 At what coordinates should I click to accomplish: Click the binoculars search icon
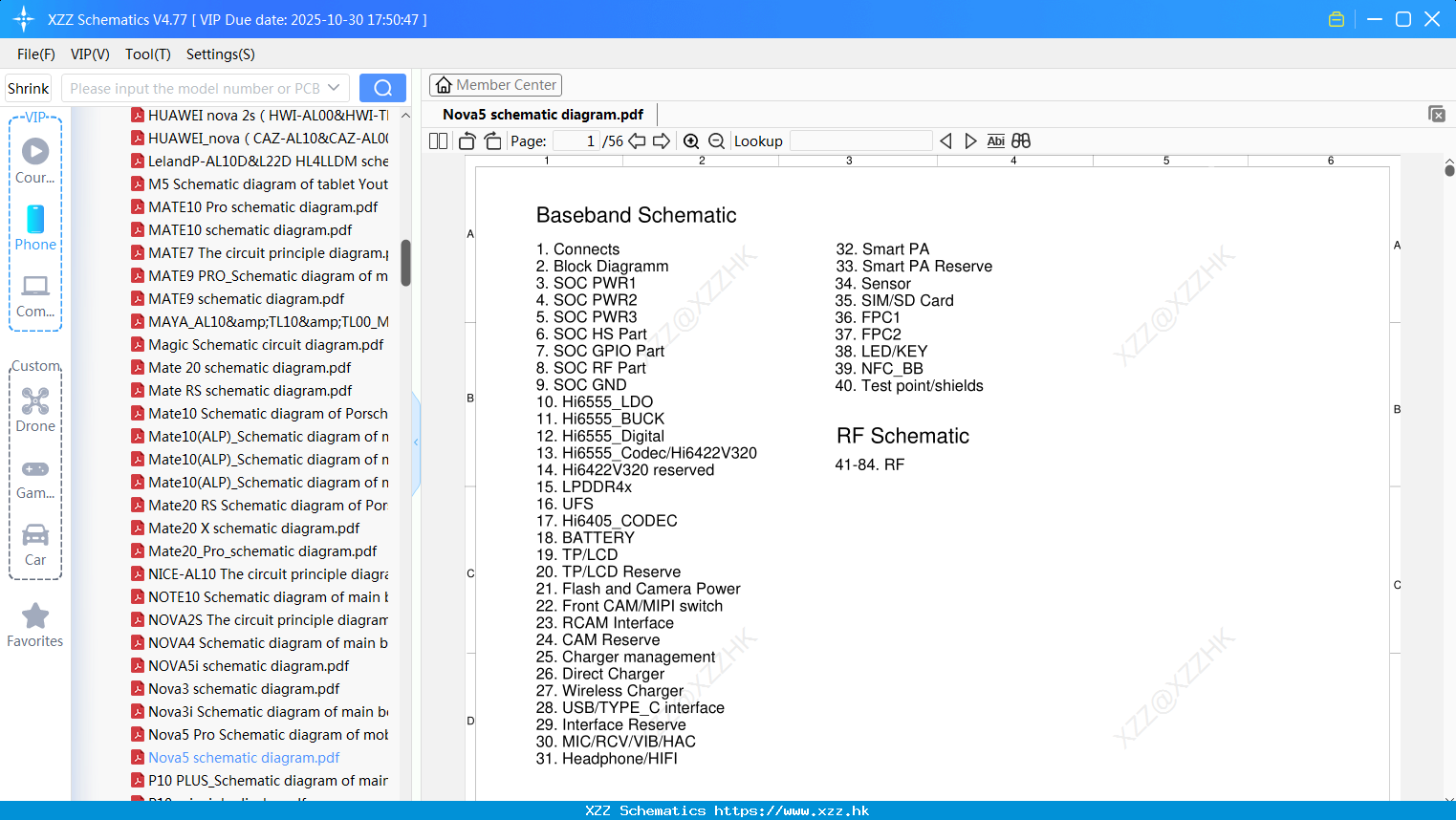pyautogui.click(x=1021, y=141)
